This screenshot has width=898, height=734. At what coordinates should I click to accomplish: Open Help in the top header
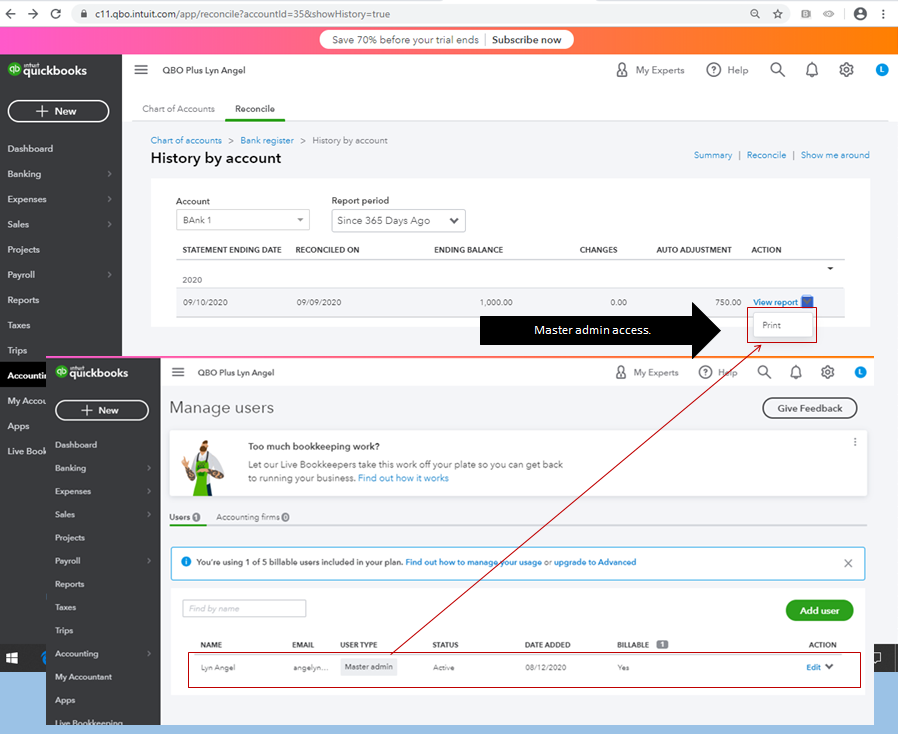pos(727,70)
